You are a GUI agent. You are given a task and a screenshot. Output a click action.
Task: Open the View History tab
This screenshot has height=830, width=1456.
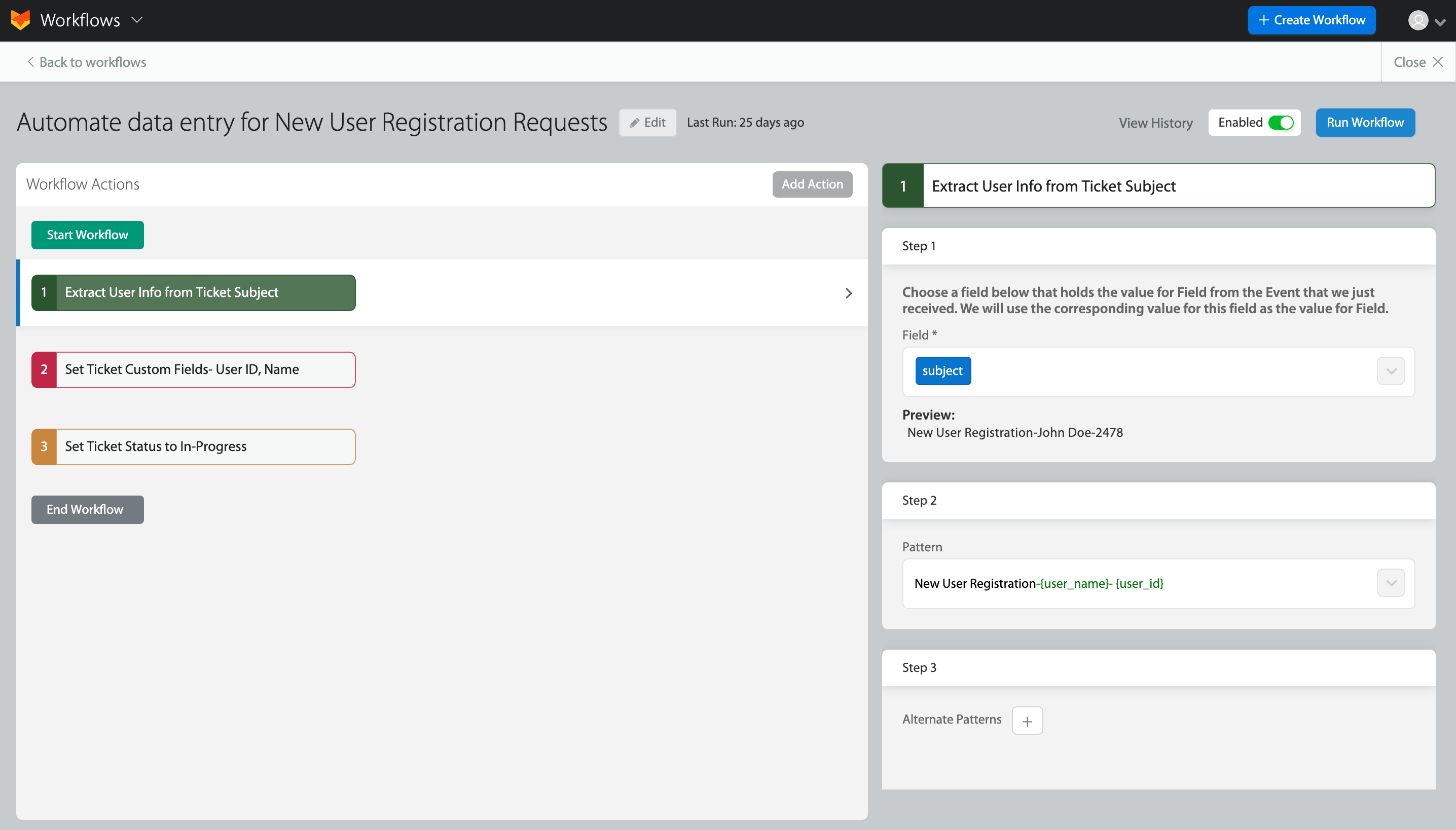[x=1155, y=122]
